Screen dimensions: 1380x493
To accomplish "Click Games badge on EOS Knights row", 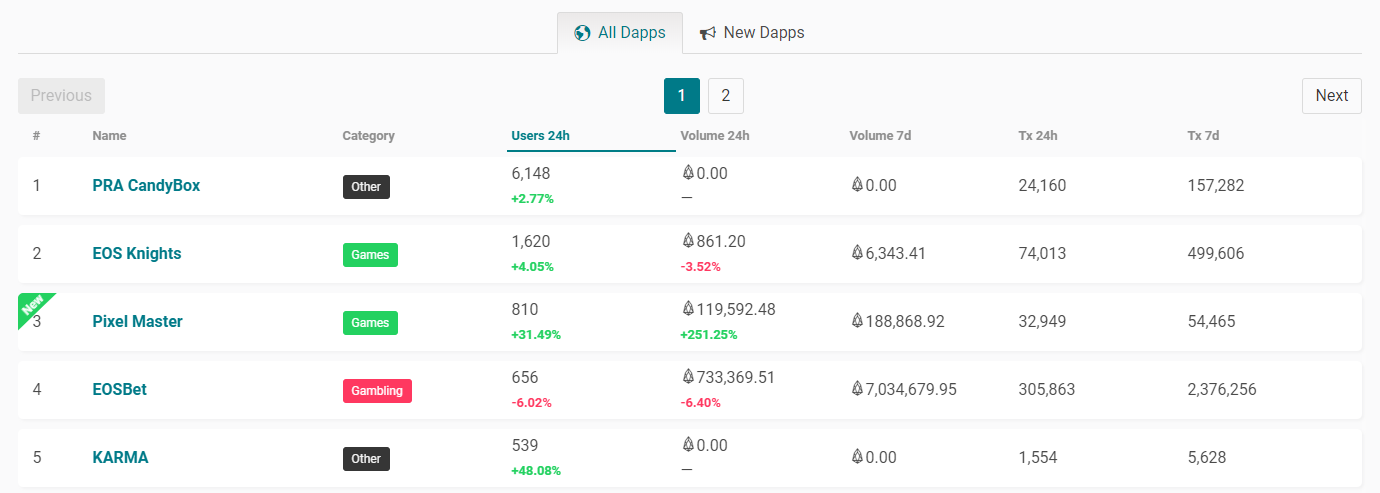I will (370, 255).
